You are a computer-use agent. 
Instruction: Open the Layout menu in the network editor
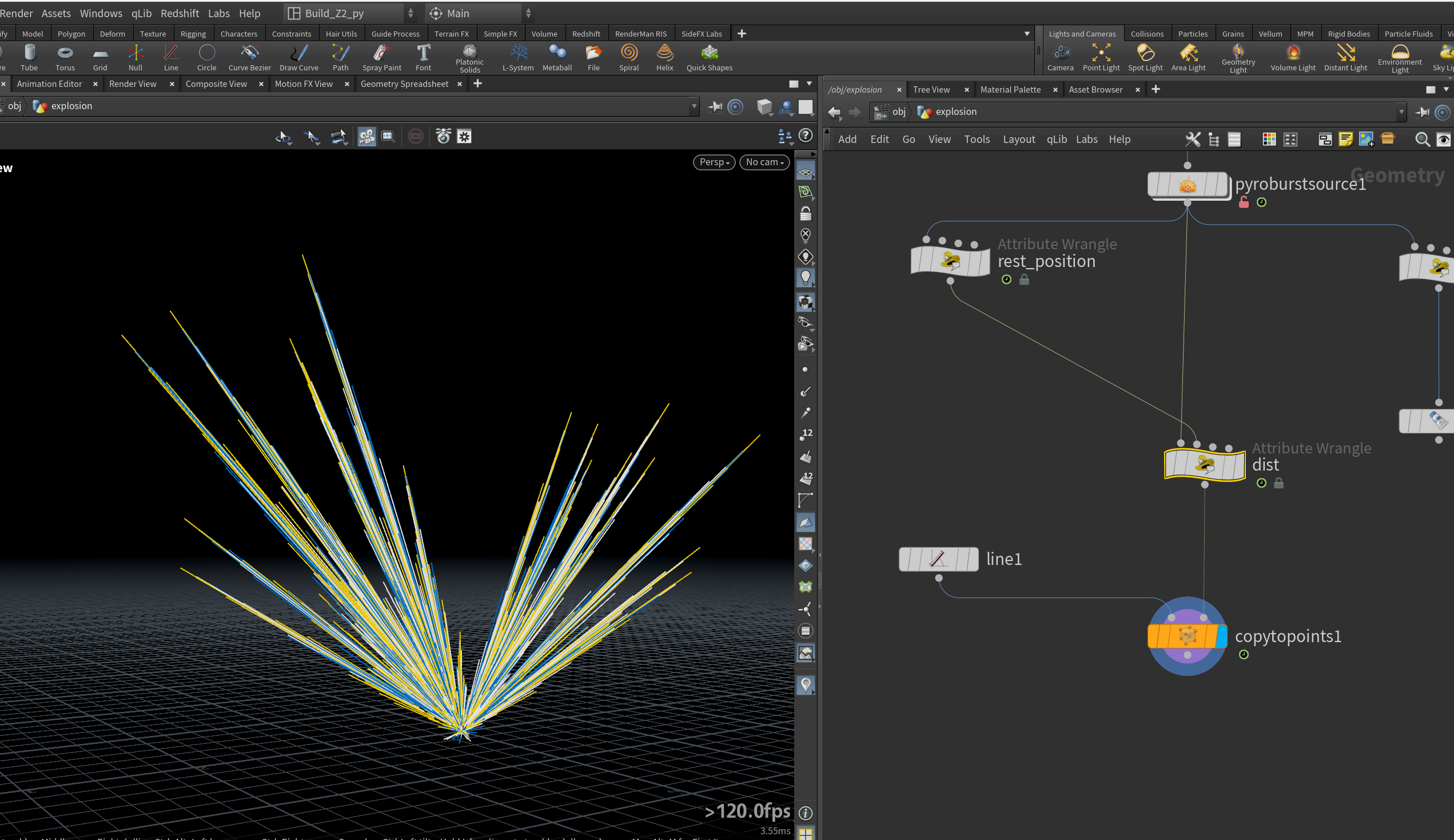1018,139
